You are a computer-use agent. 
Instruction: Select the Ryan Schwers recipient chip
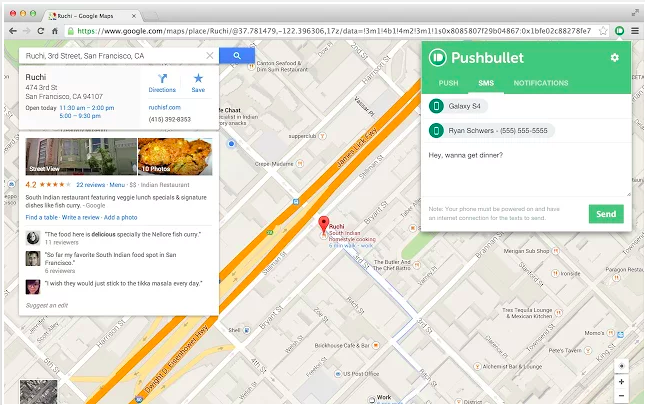coord(492,131)
